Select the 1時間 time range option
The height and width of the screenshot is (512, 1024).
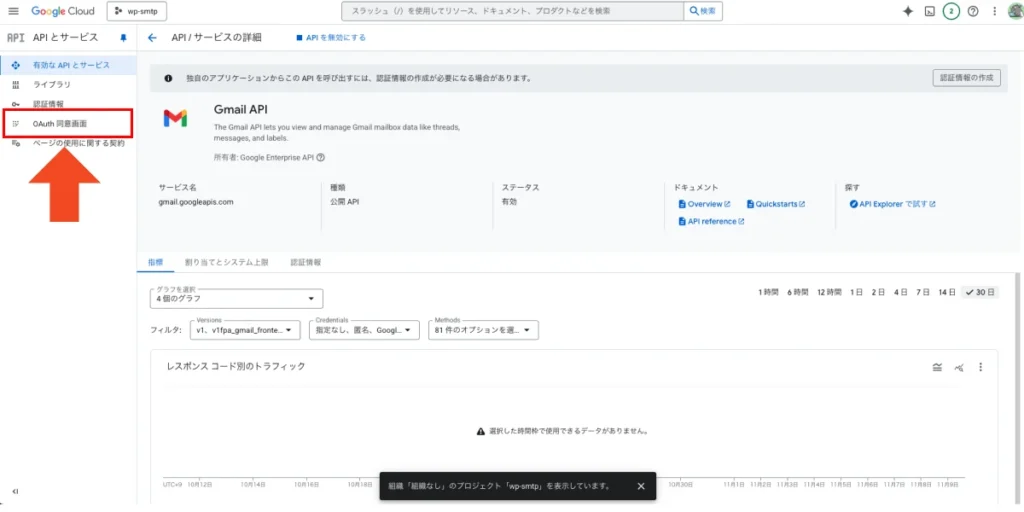click(x=769, y=292)
